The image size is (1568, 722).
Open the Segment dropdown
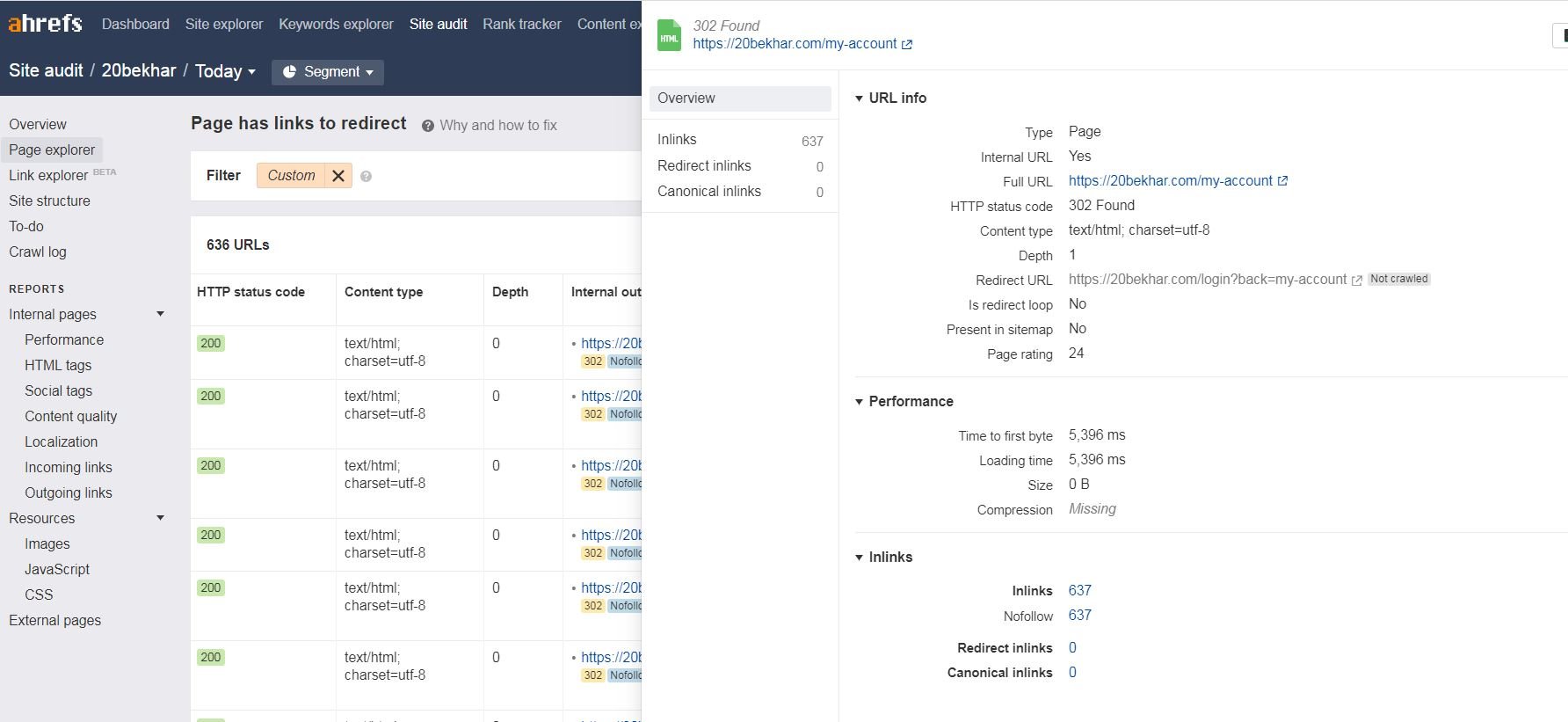tap(328, 72)
